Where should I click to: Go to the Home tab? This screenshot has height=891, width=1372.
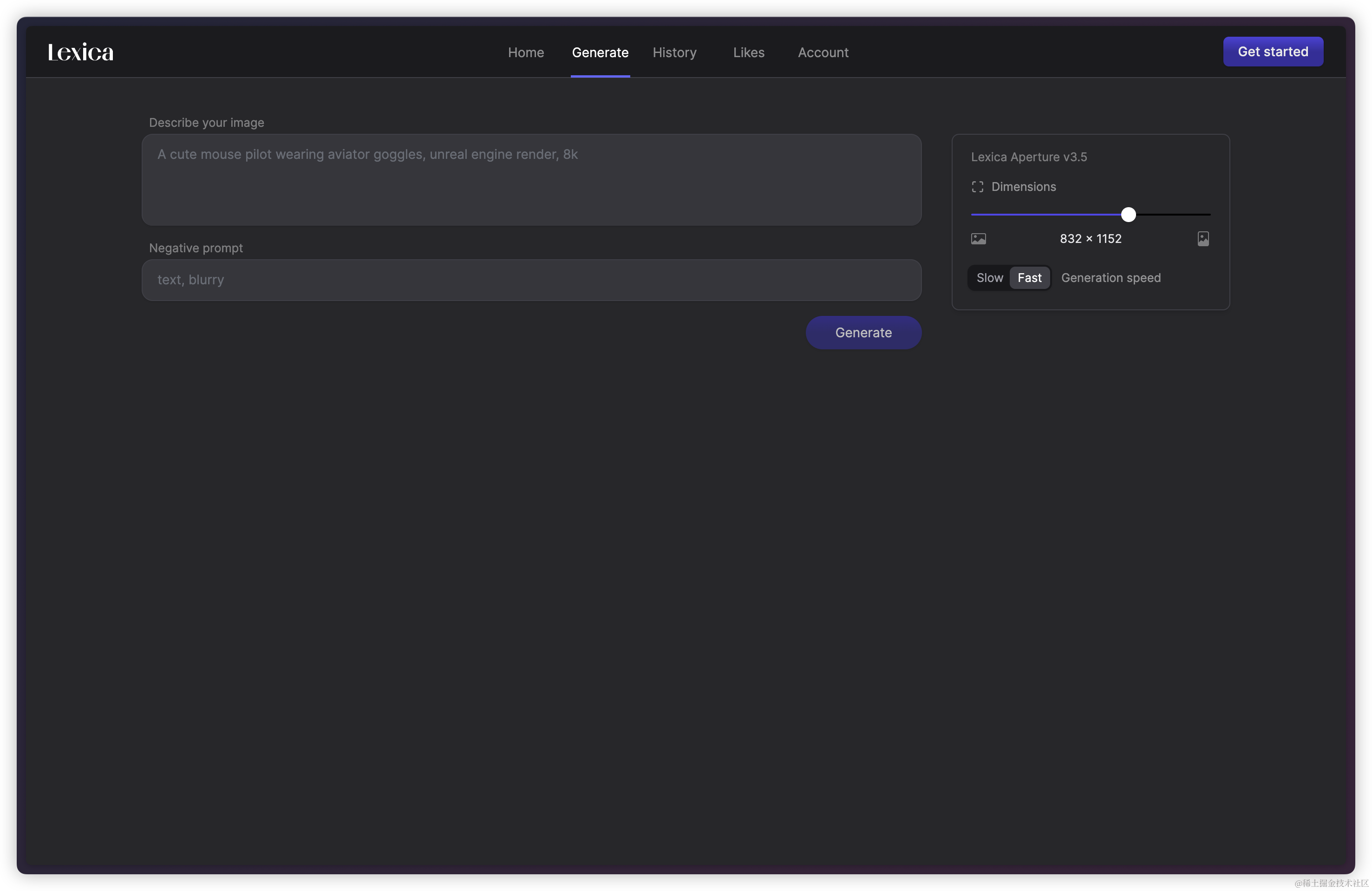[525, 52]
